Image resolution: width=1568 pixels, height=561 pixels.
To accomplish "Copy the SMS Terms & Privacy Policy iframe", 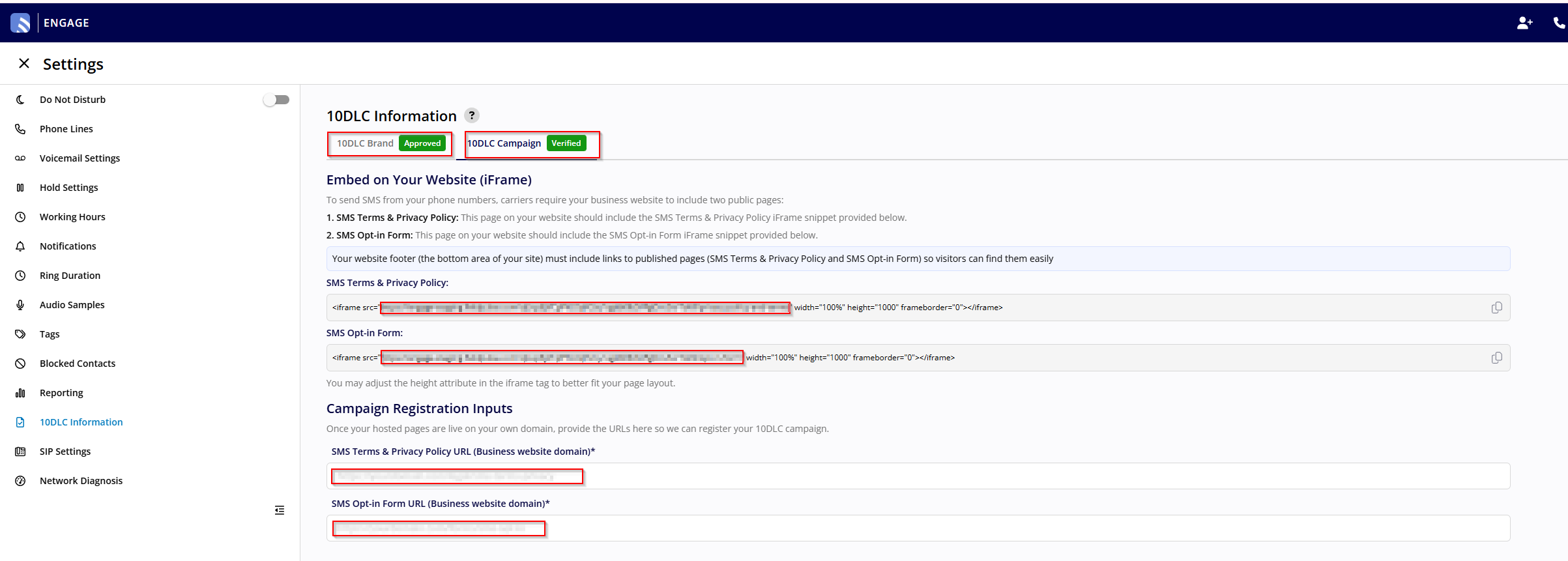I will point(1496,308).
